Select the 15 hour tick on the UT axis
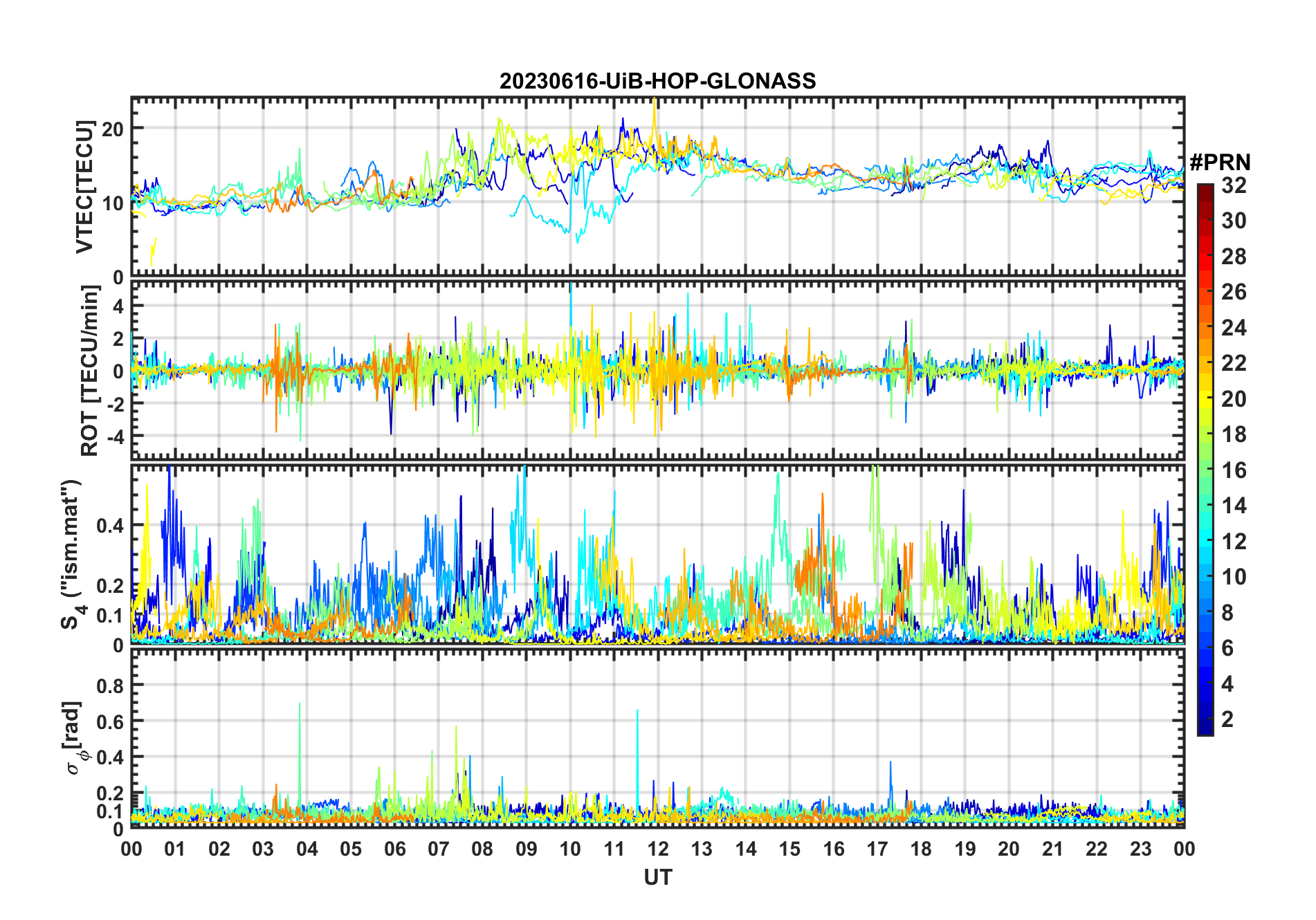The width and height of the screenshot is (1316, 920). pos(789,849)
